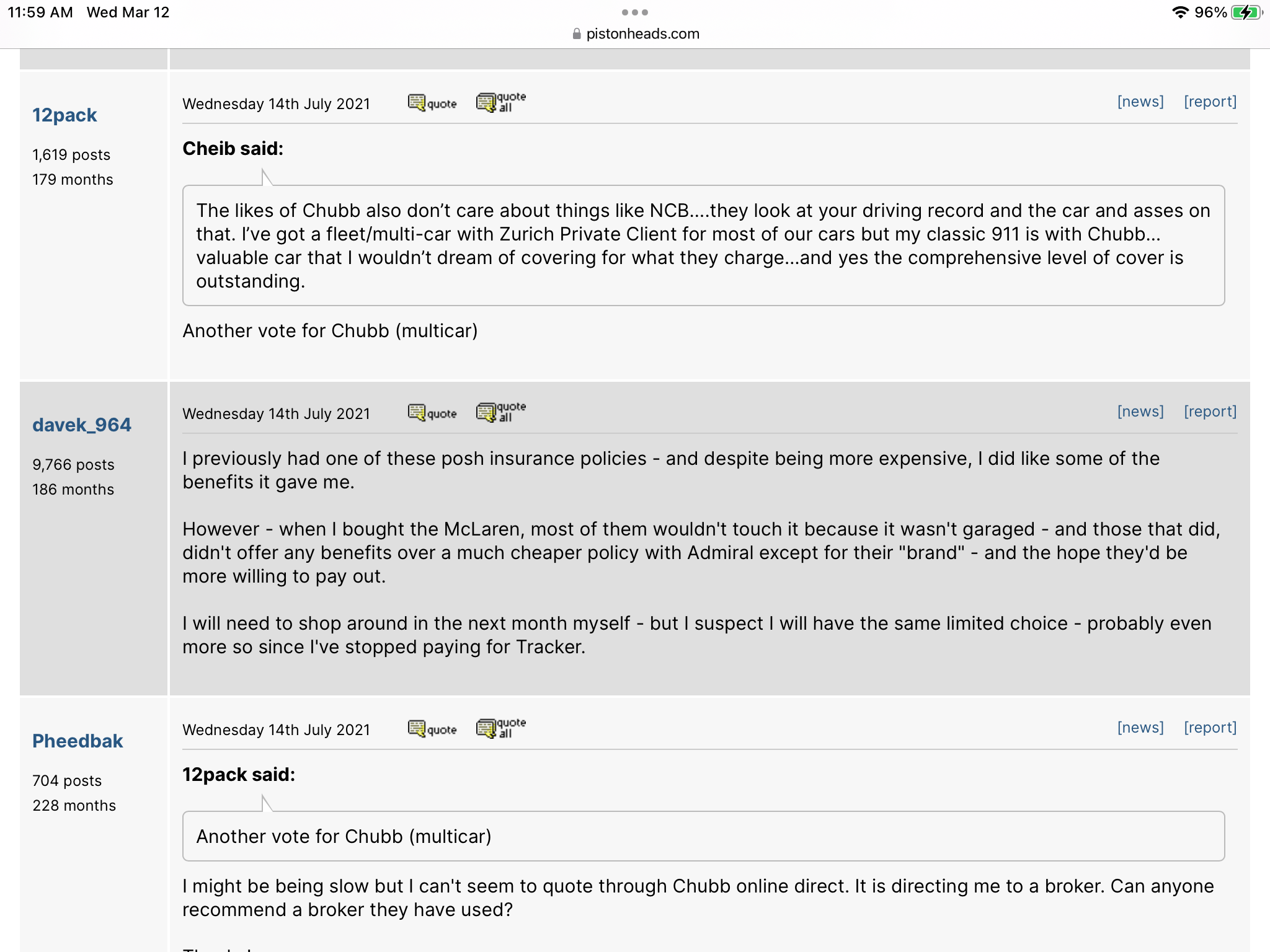Viewport: 1270px width, 952px height.
Task: Click [news] link on Pheedbak's post
Action: point(1140,728)
